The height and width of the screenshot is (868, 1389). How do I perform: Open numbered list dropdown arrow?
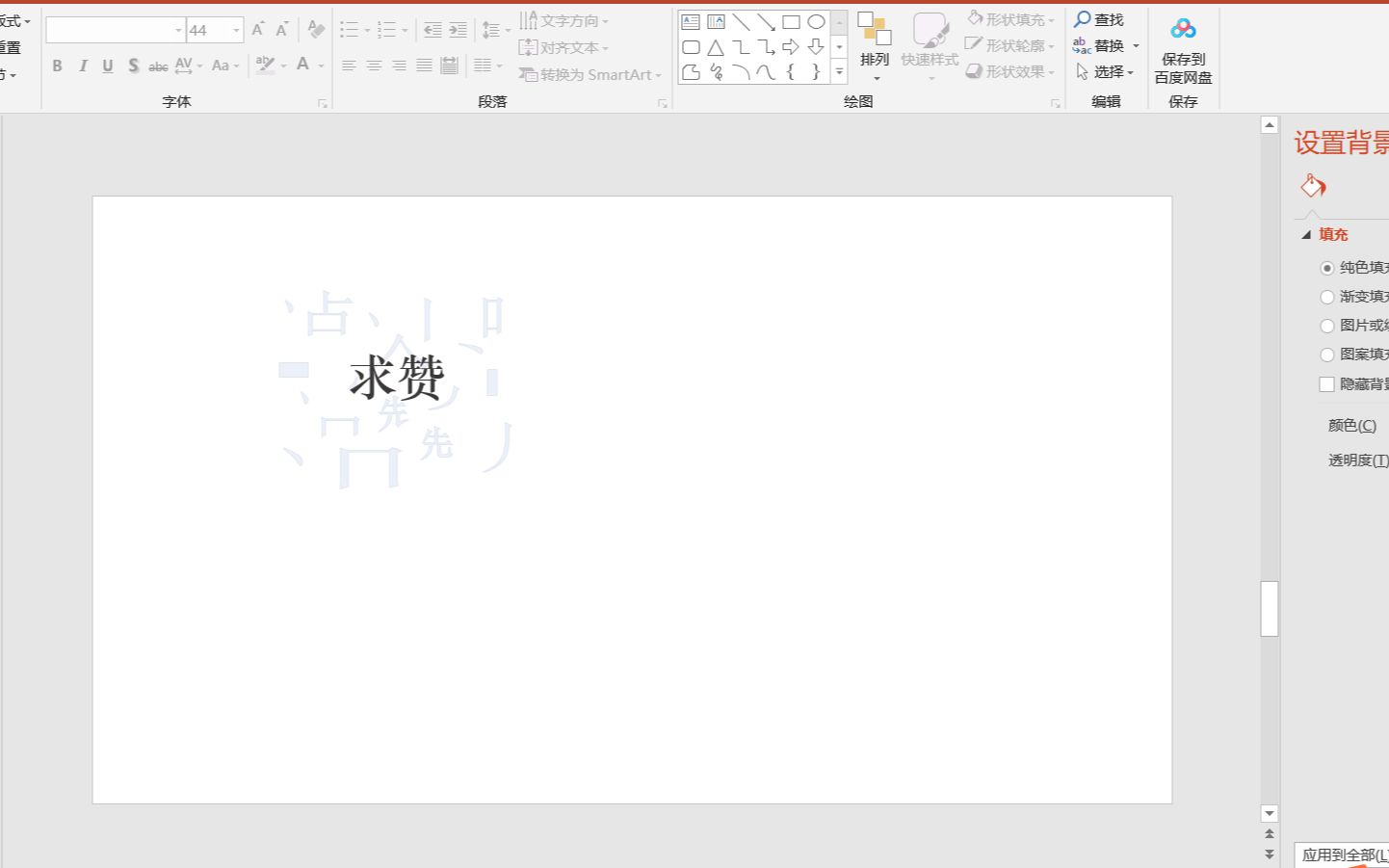tap(405, 30)
